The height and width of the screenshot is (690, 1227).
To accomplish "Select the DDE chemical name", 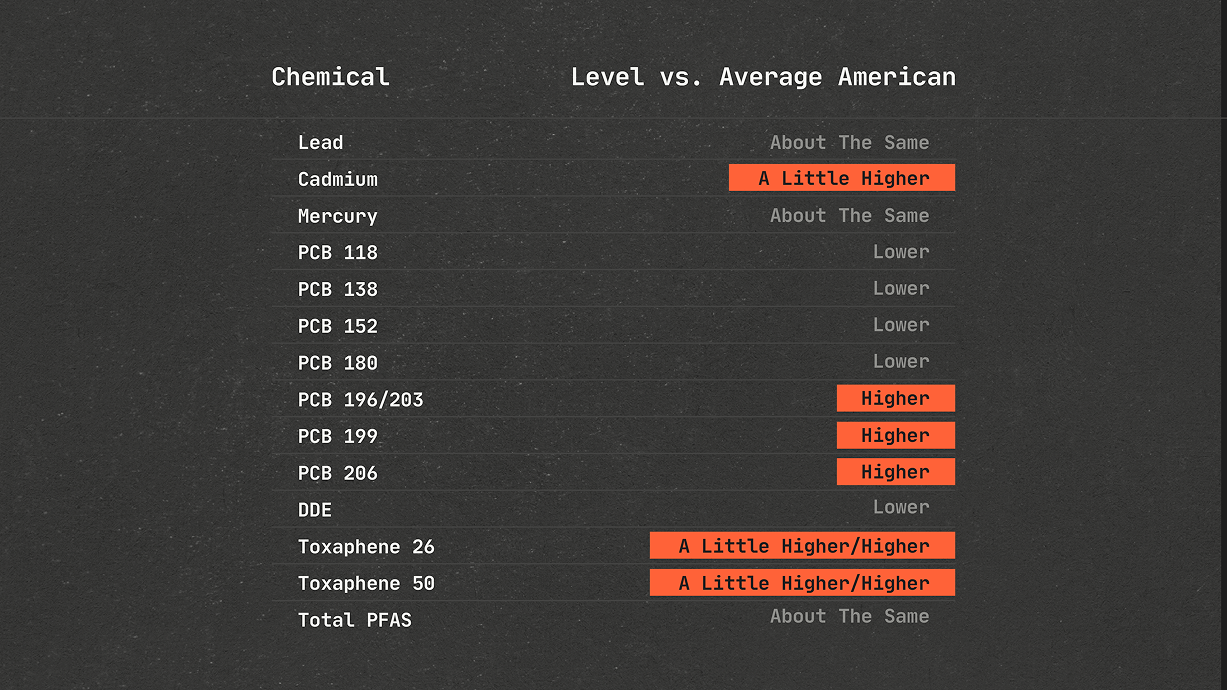I will click(x=314, y=509).
